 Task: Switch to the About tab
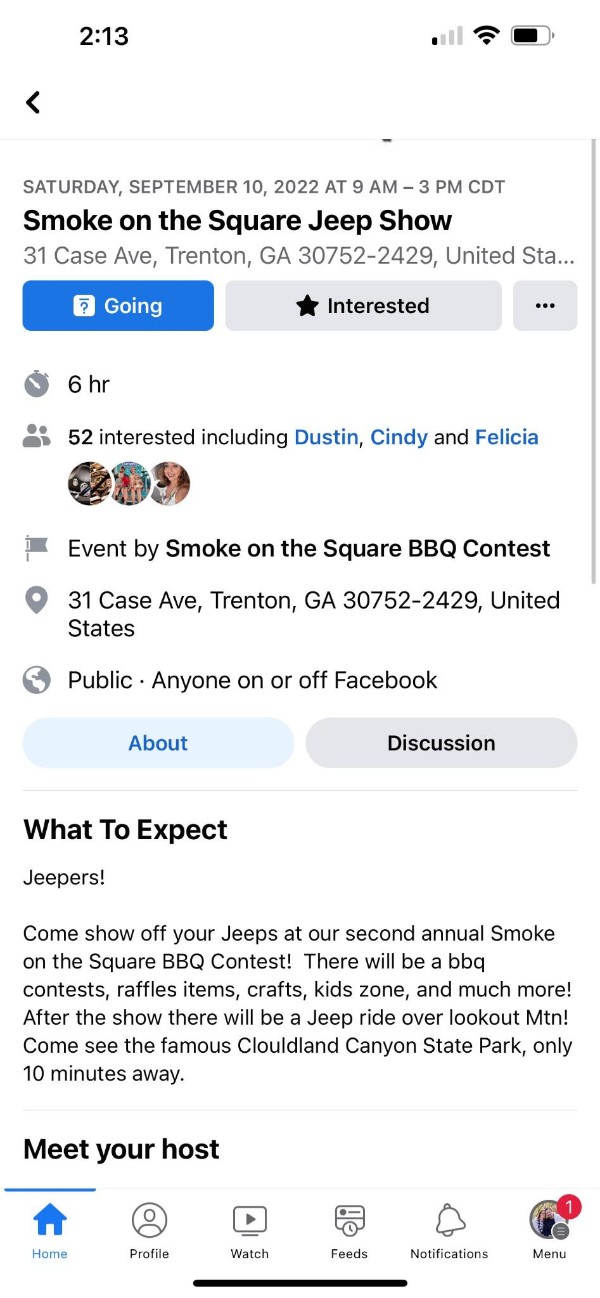point(158,743)
